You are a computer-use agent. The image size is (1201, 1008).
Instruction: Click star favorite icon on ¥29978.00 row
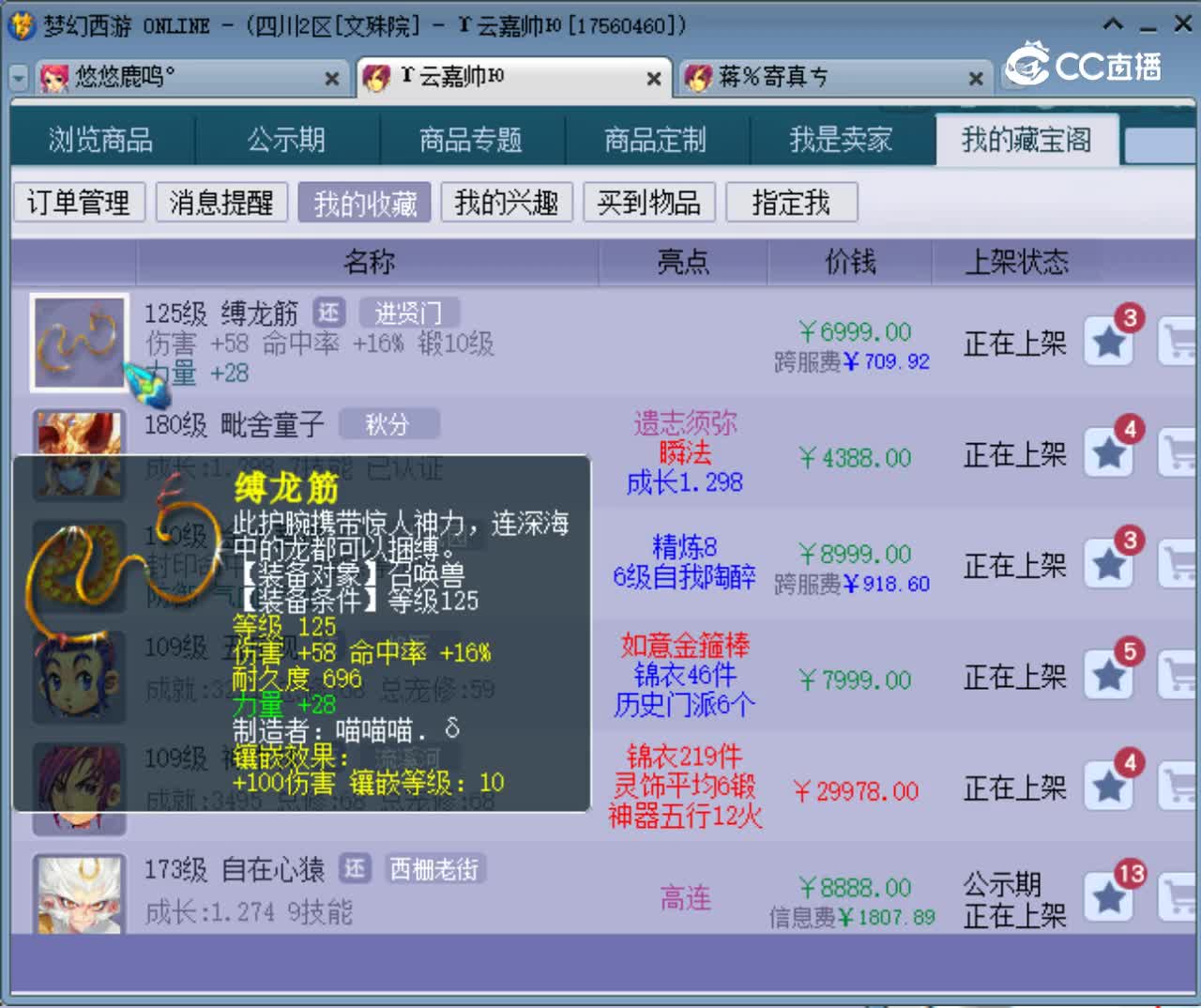click(x=1109, y=787)
